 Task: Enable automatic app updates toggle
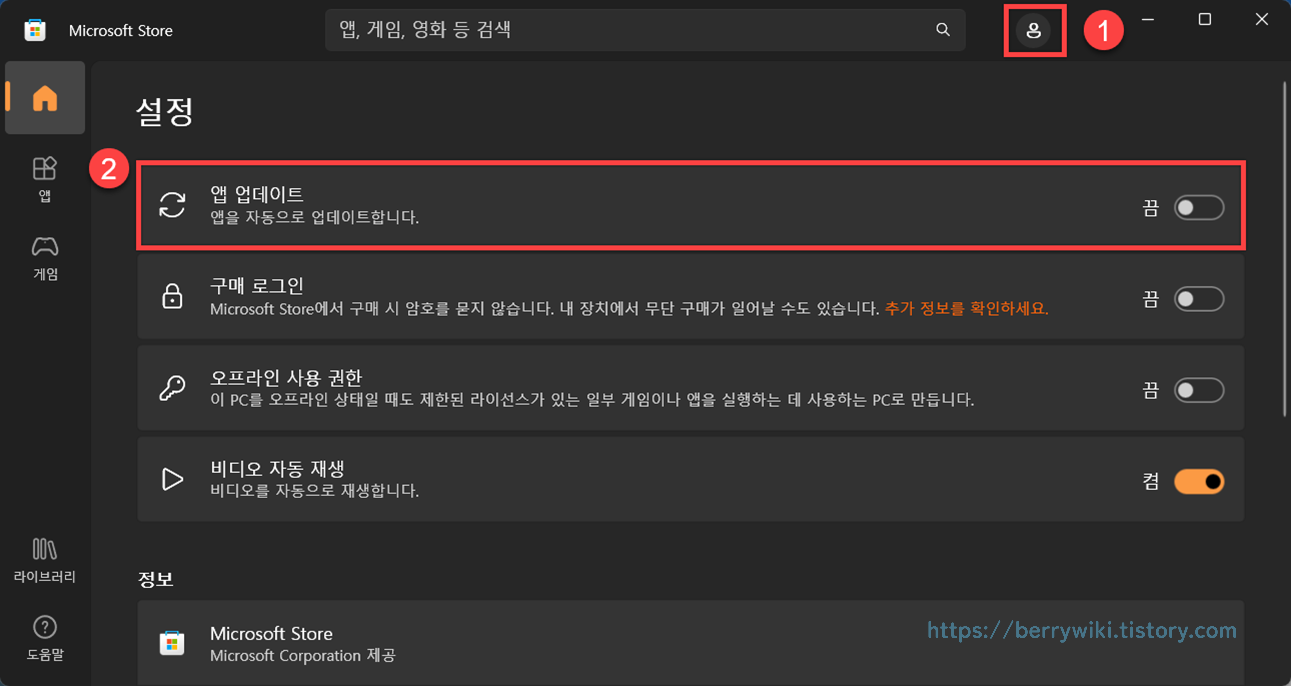pos(1198,207)
